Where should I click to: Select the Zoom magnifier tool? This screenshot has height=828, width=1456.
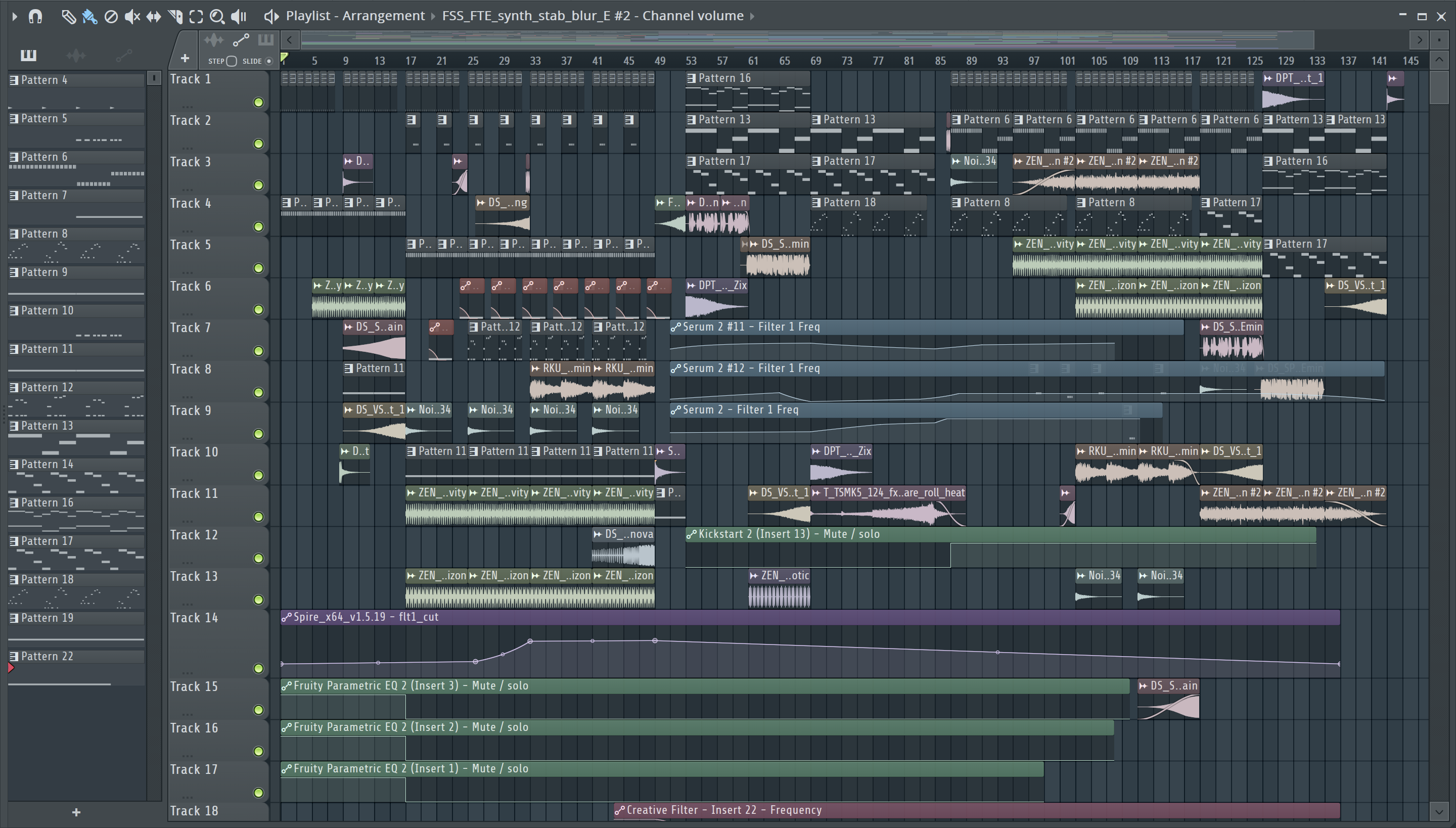217,17
